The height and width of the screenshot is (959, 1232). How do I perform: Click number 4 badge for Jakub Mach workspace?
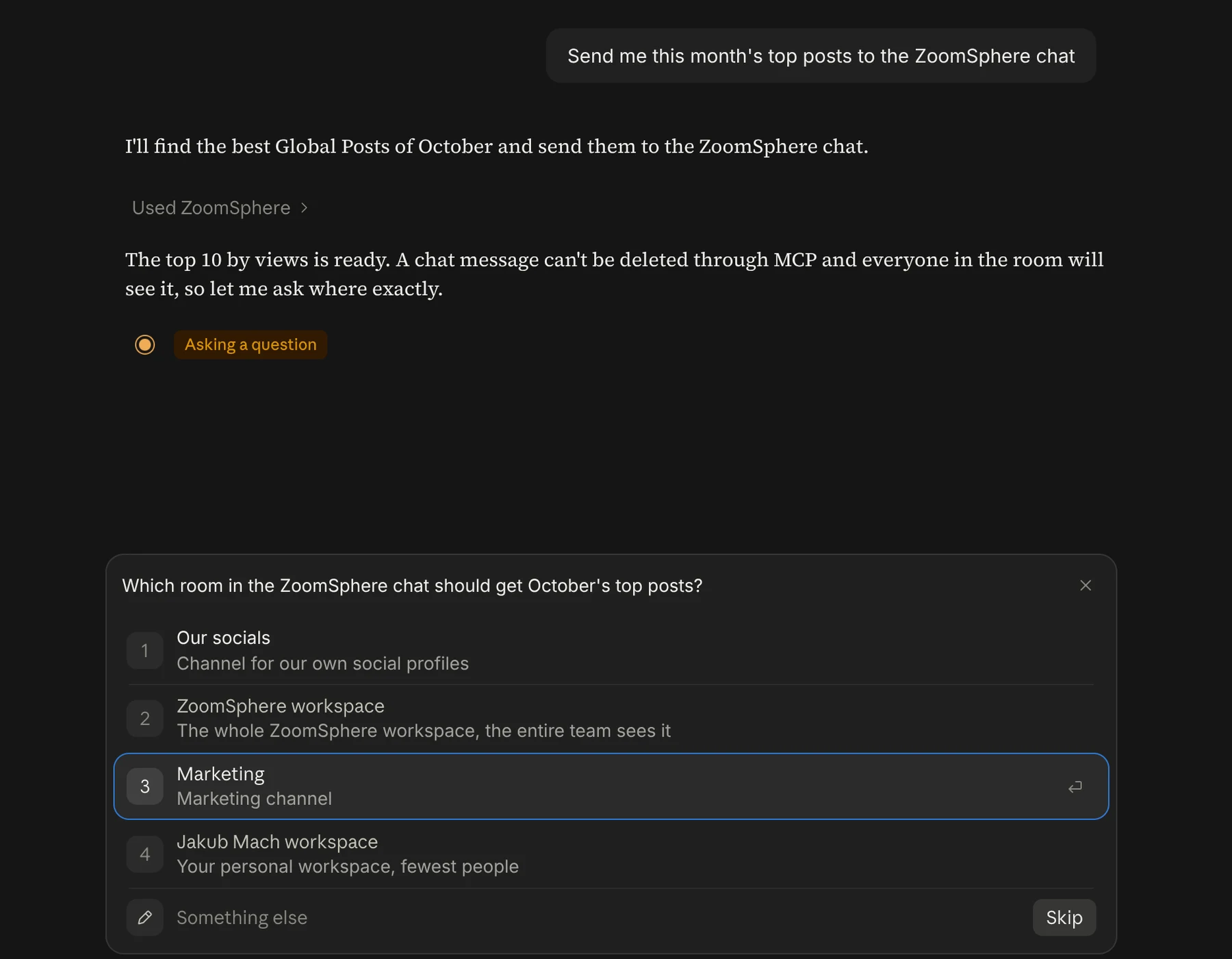[144, 854]
